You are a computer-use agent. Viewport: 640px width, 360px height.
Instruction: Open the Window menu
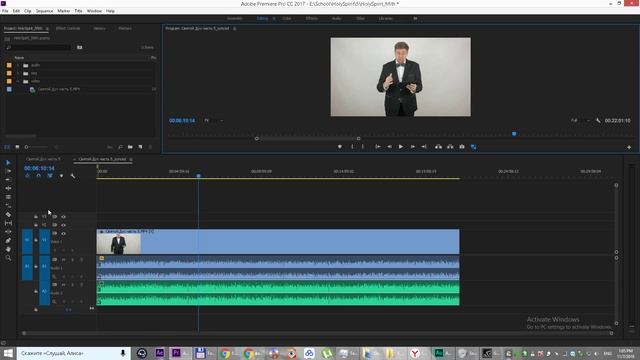(x=94, y=11)
